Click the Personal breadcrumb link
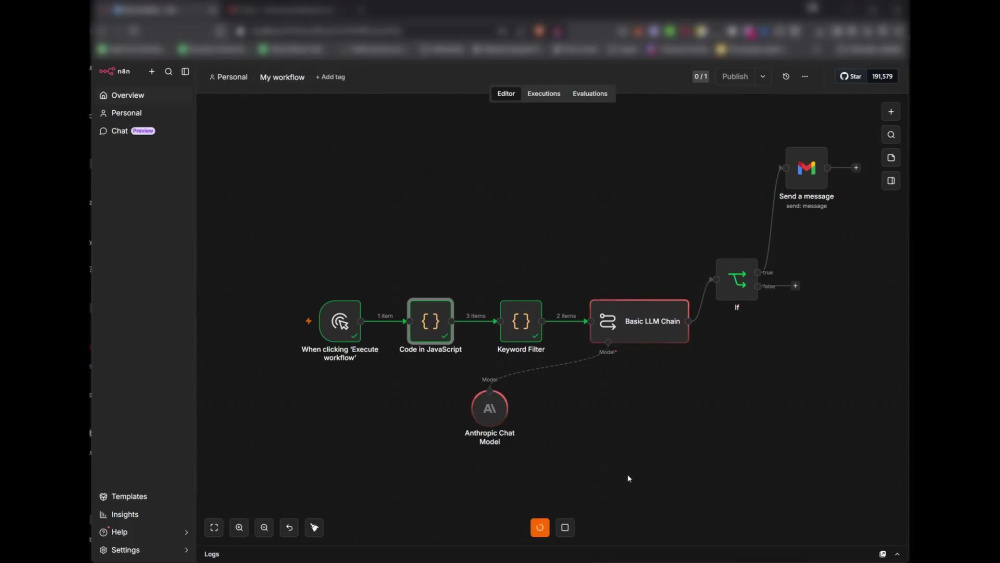 (x=228, y=77)
